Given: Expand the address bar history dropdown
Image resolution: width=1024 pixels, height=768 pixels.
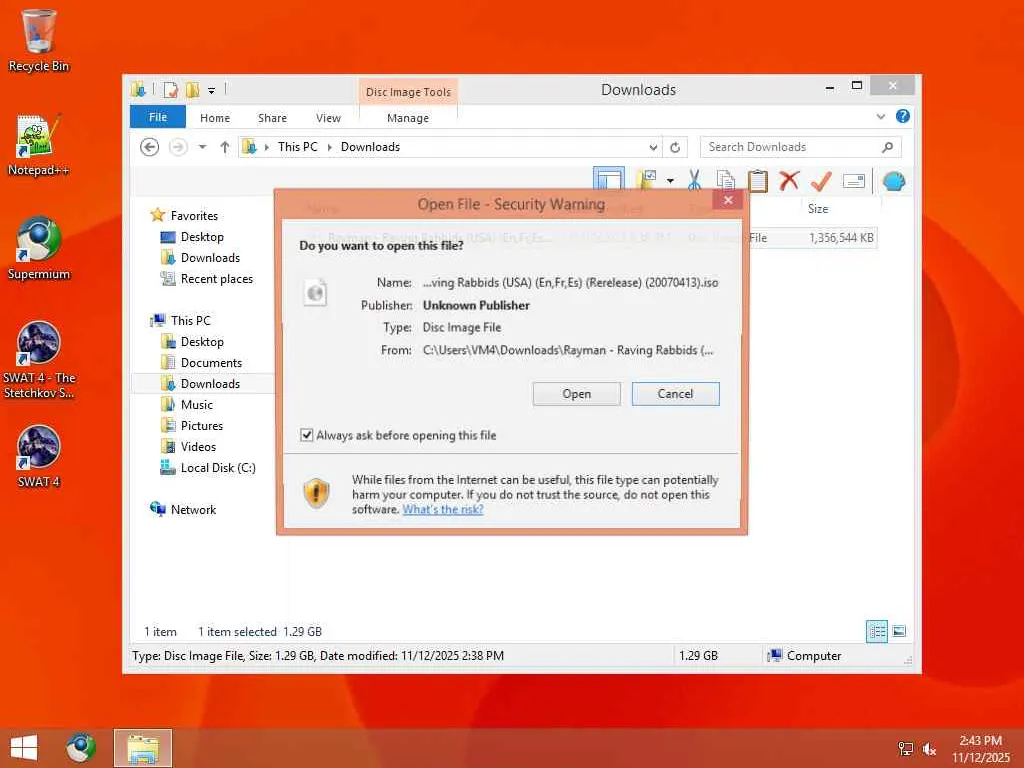Looking at the screenshot, I should (653, 148).
